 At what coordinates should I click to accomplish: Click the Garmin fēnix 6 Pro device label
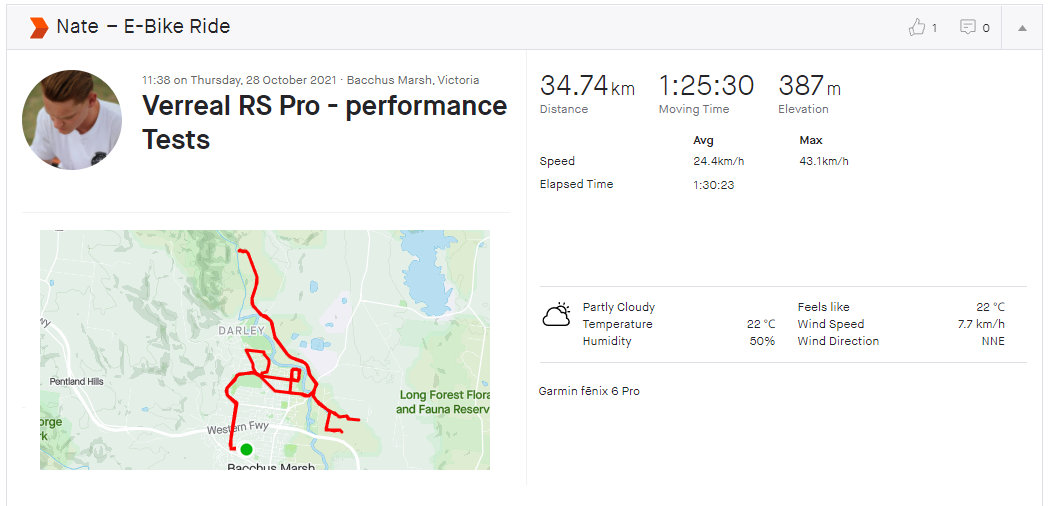589,391
